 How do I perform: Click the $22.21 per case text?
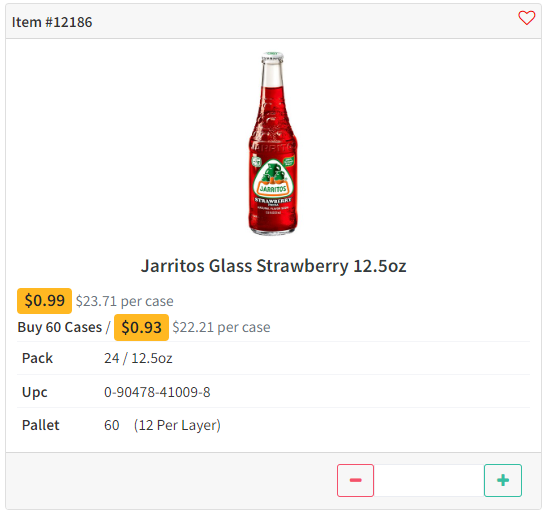click(221, 327)
